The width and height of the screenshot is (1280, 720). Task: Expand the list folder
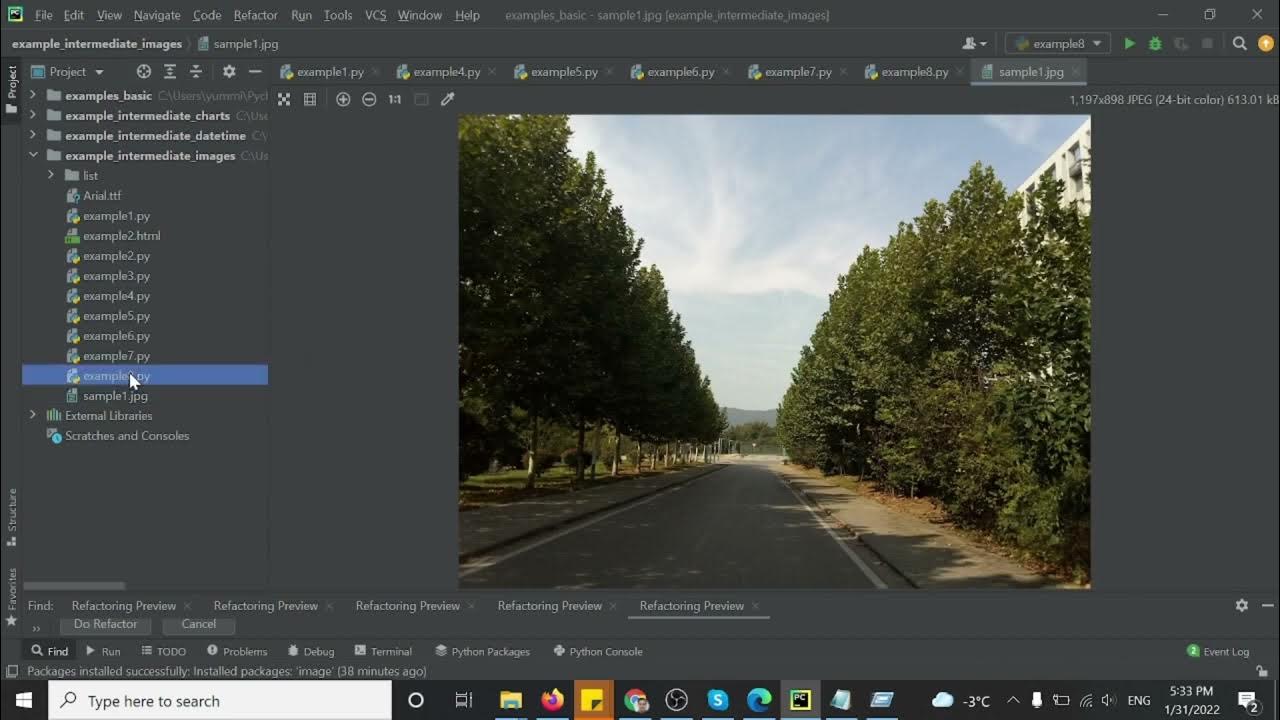(x=51, y=176)
